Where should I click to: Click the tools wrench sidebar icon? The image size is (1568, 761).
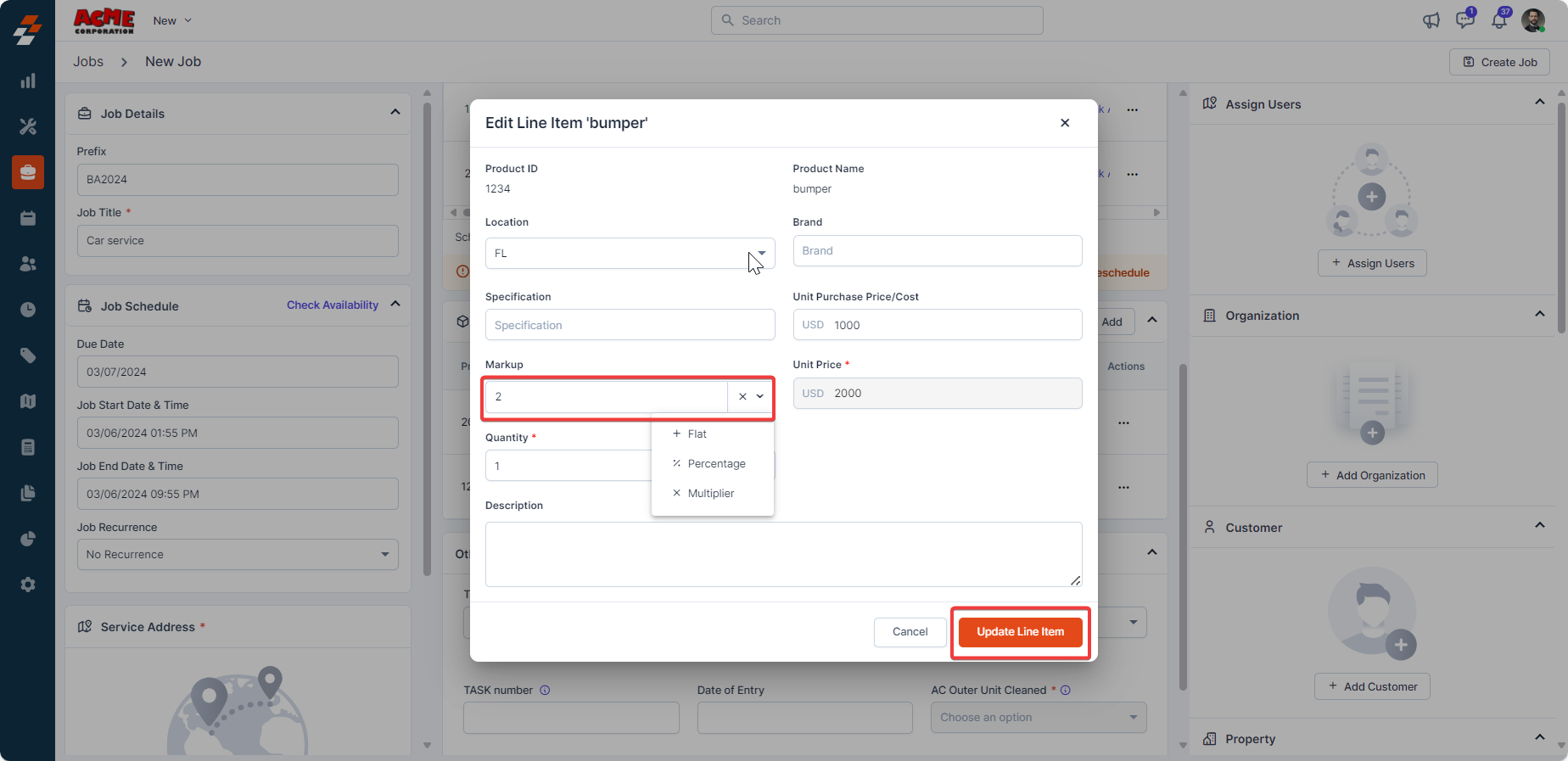[x=28, y=126]
